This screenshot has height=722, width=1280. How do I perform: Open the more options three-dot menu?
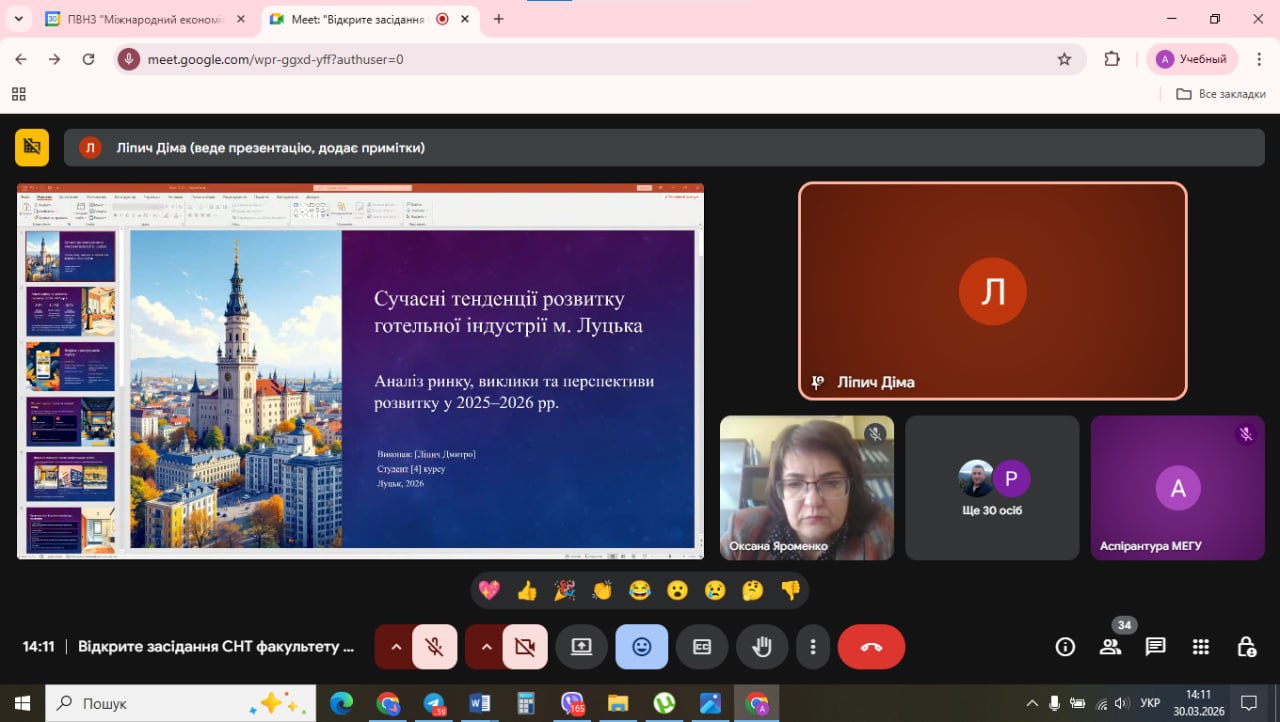(x=814, y=647)
